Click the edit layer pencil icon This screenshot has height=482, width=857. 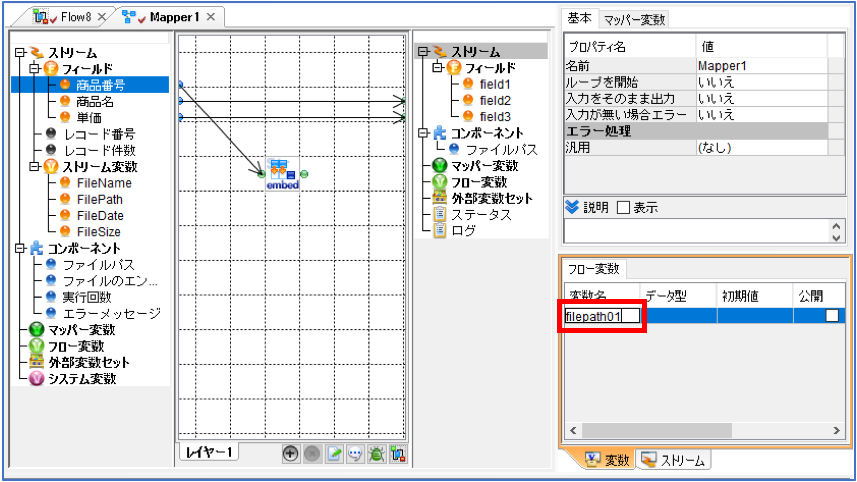tap(334, 454)
